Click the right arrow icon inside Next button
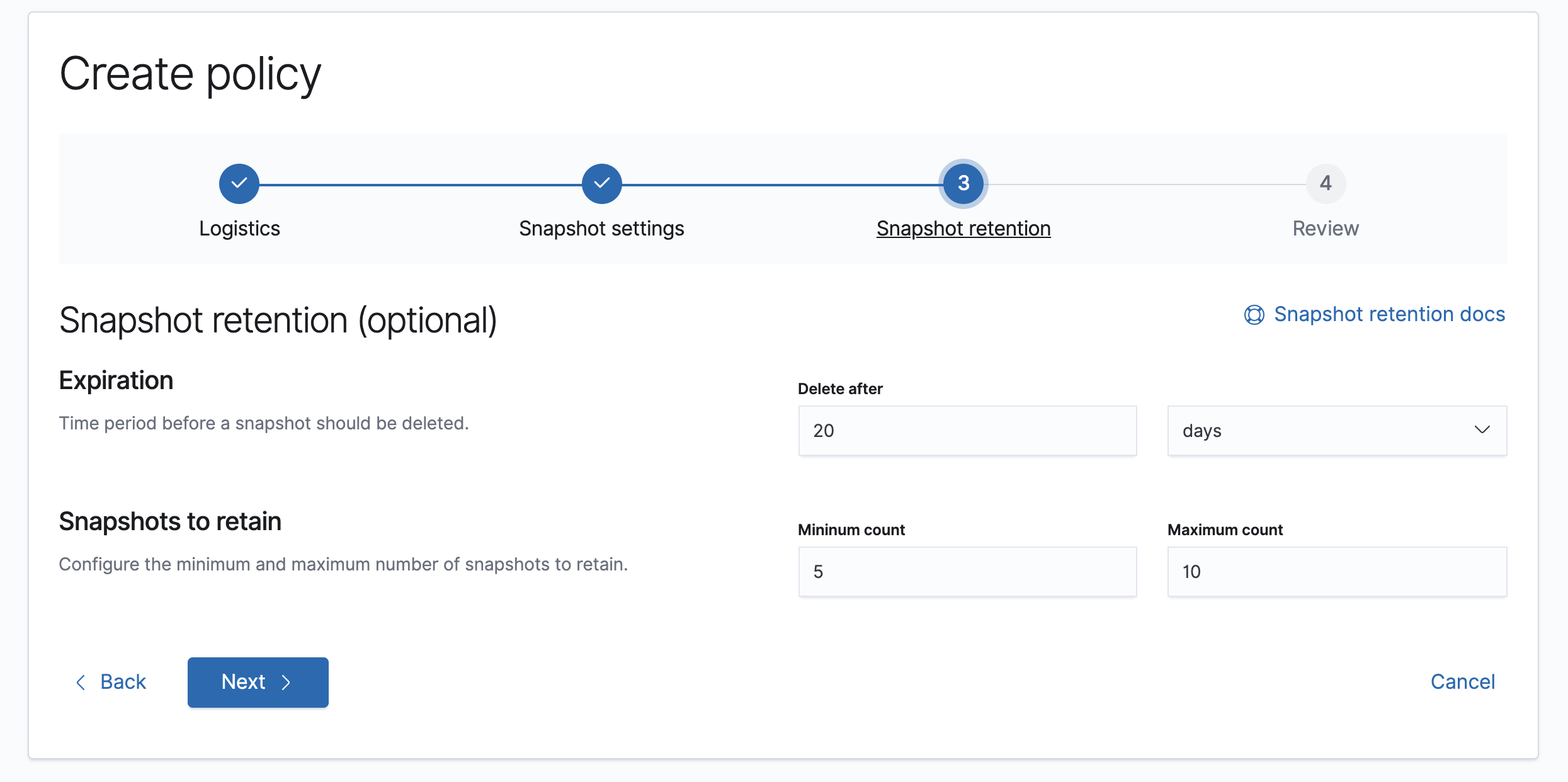The width and height of the screenshot is (1568, 782). click(x=287, y=683)
